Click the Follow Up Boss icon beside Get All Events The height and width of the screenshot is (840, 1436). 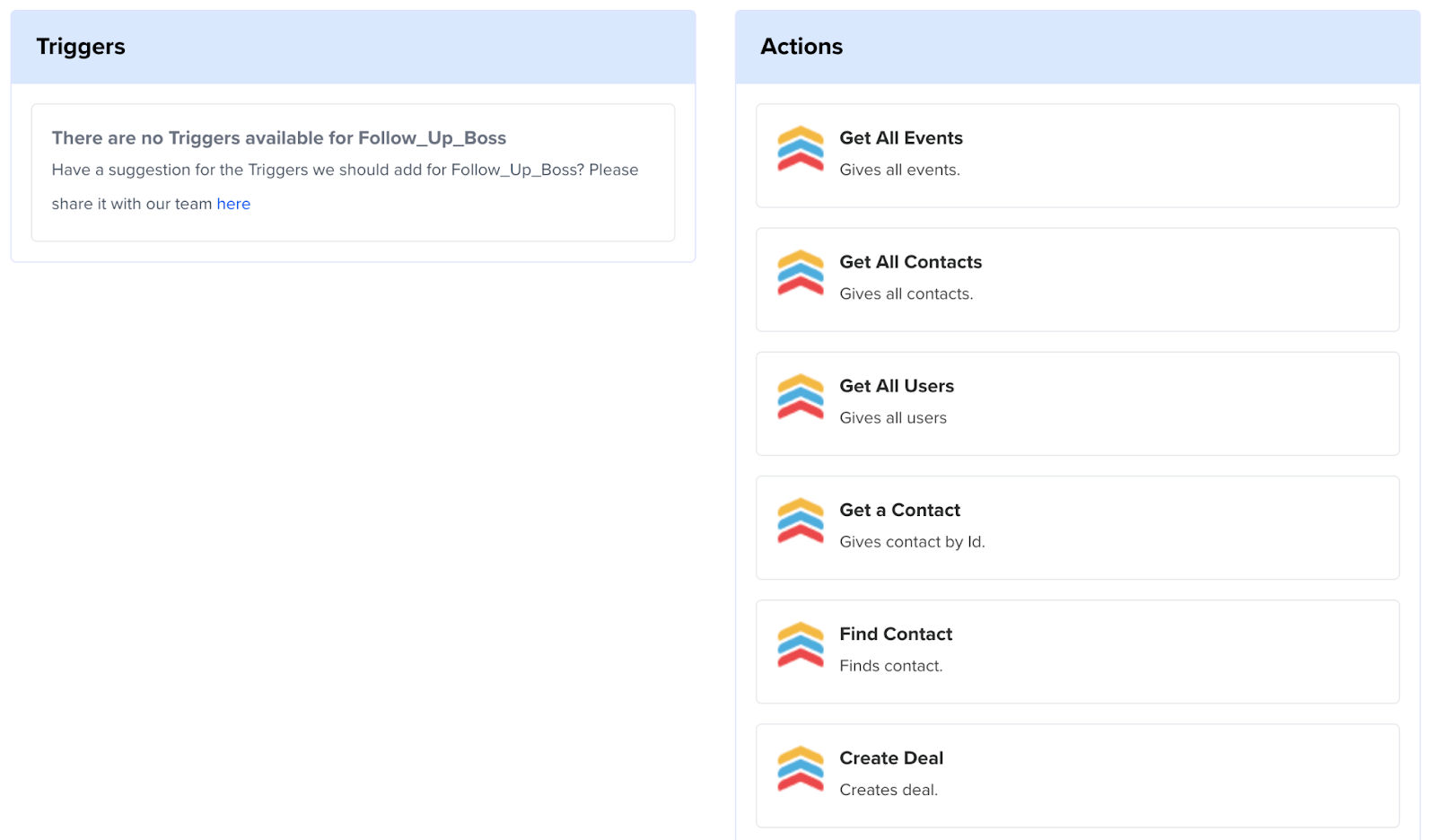click(x=800, y=149)
